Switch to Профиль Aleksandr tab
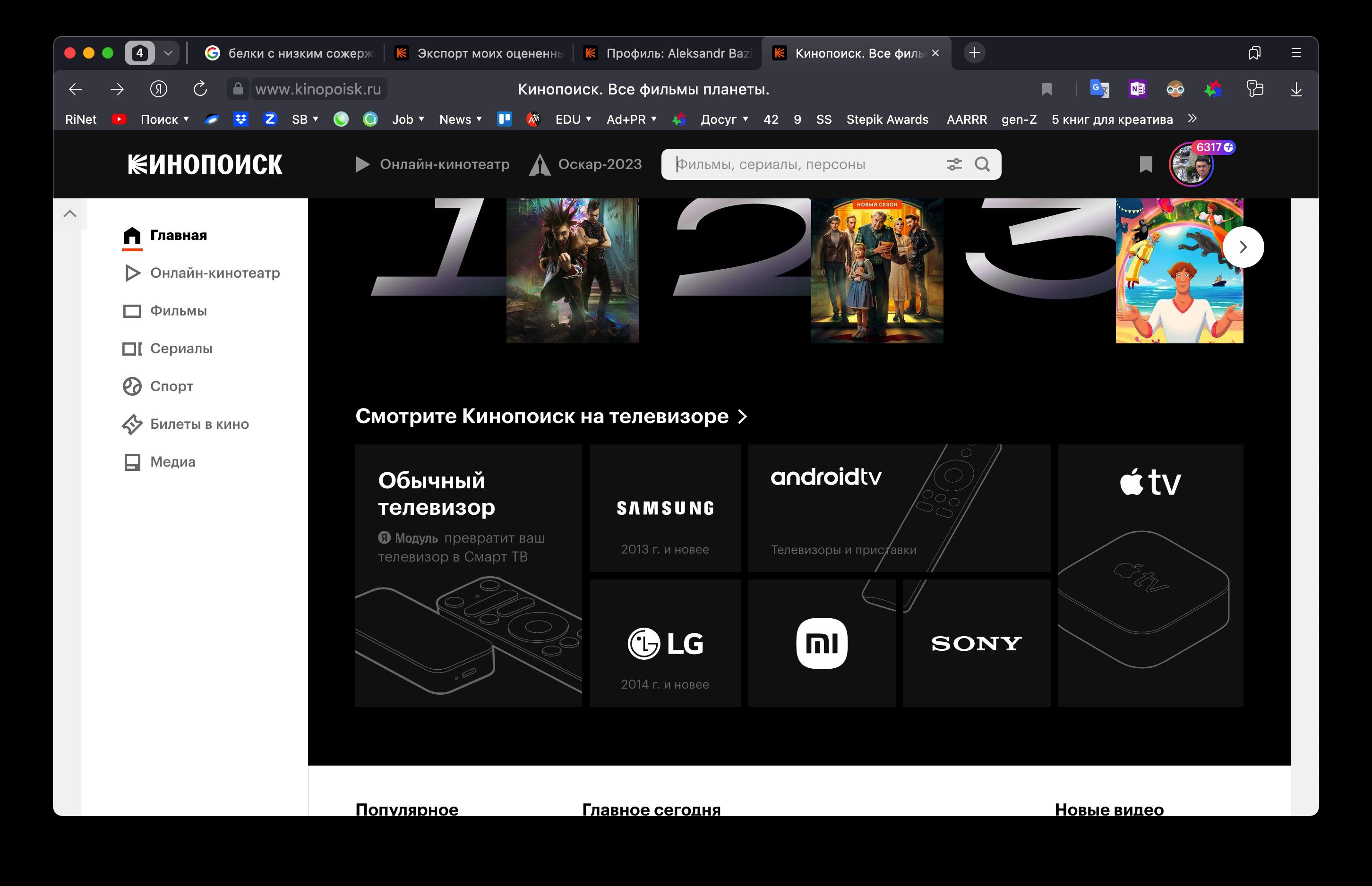 (x=668, y=53)
